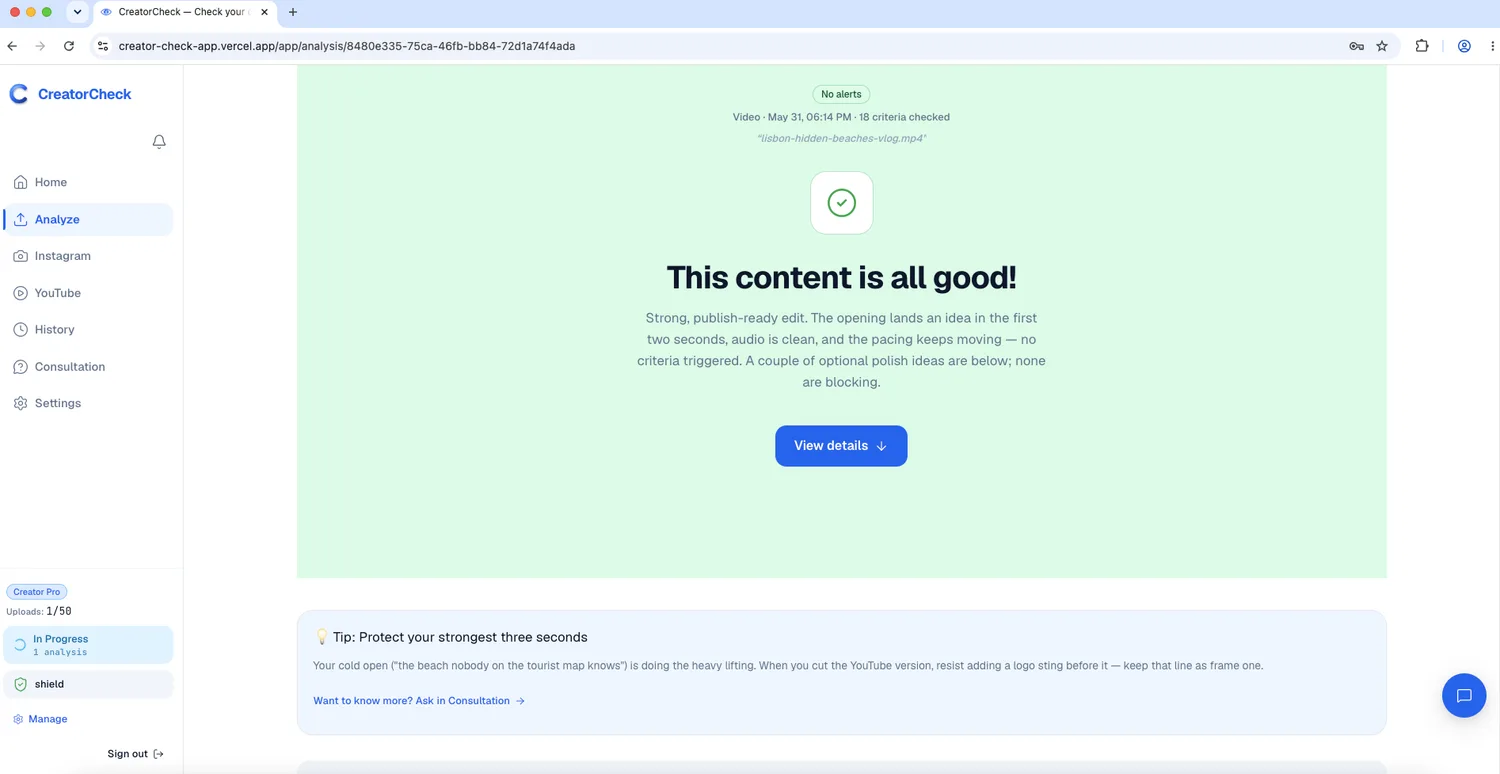Click the Consultation question mark icon
1500x774 pixels.
pos(20,366)
